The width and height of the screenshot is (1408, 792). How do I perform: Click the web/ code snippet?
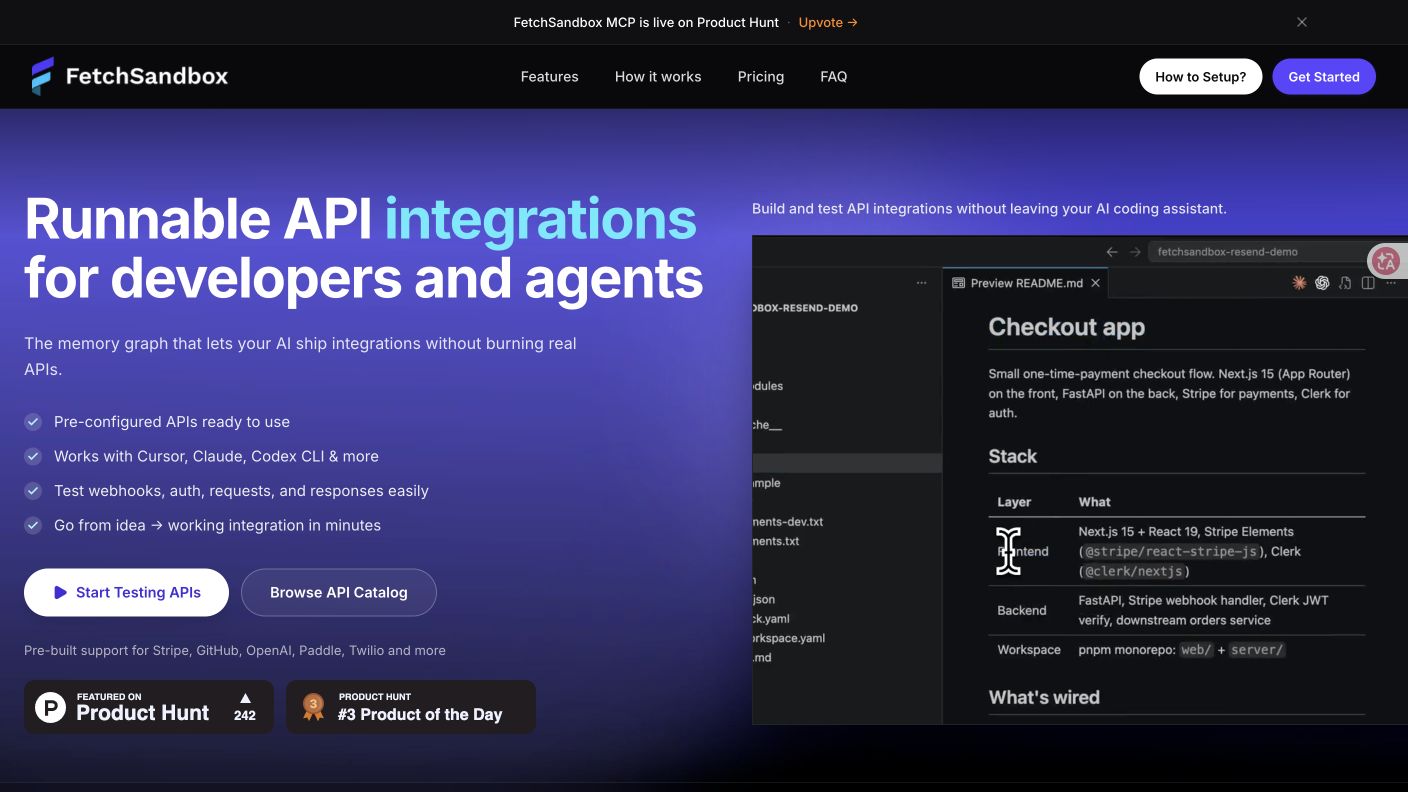[1196, 650]
